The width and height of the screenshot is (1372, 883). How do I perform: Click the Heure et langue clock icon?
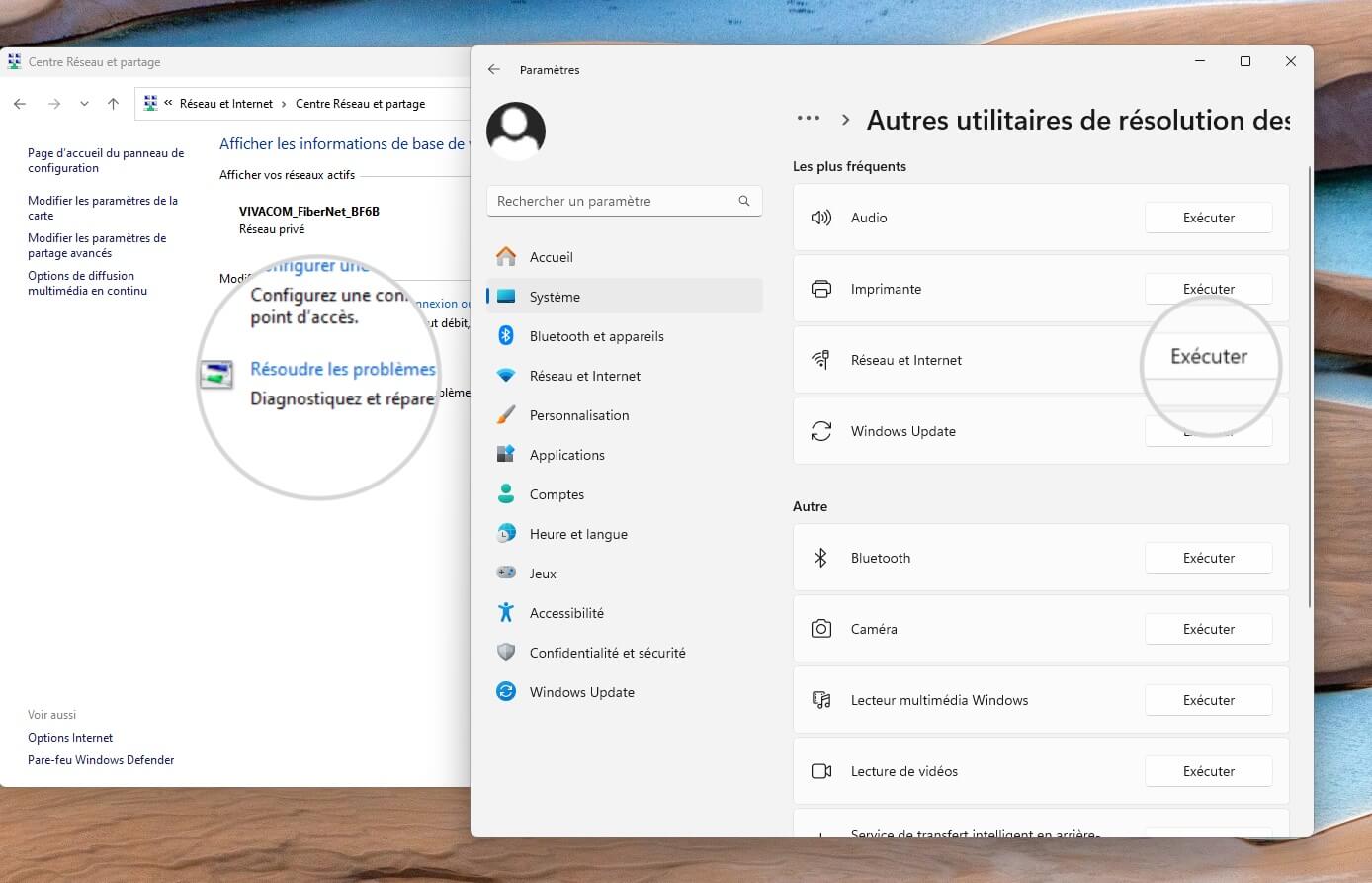[x=506, y=534]
